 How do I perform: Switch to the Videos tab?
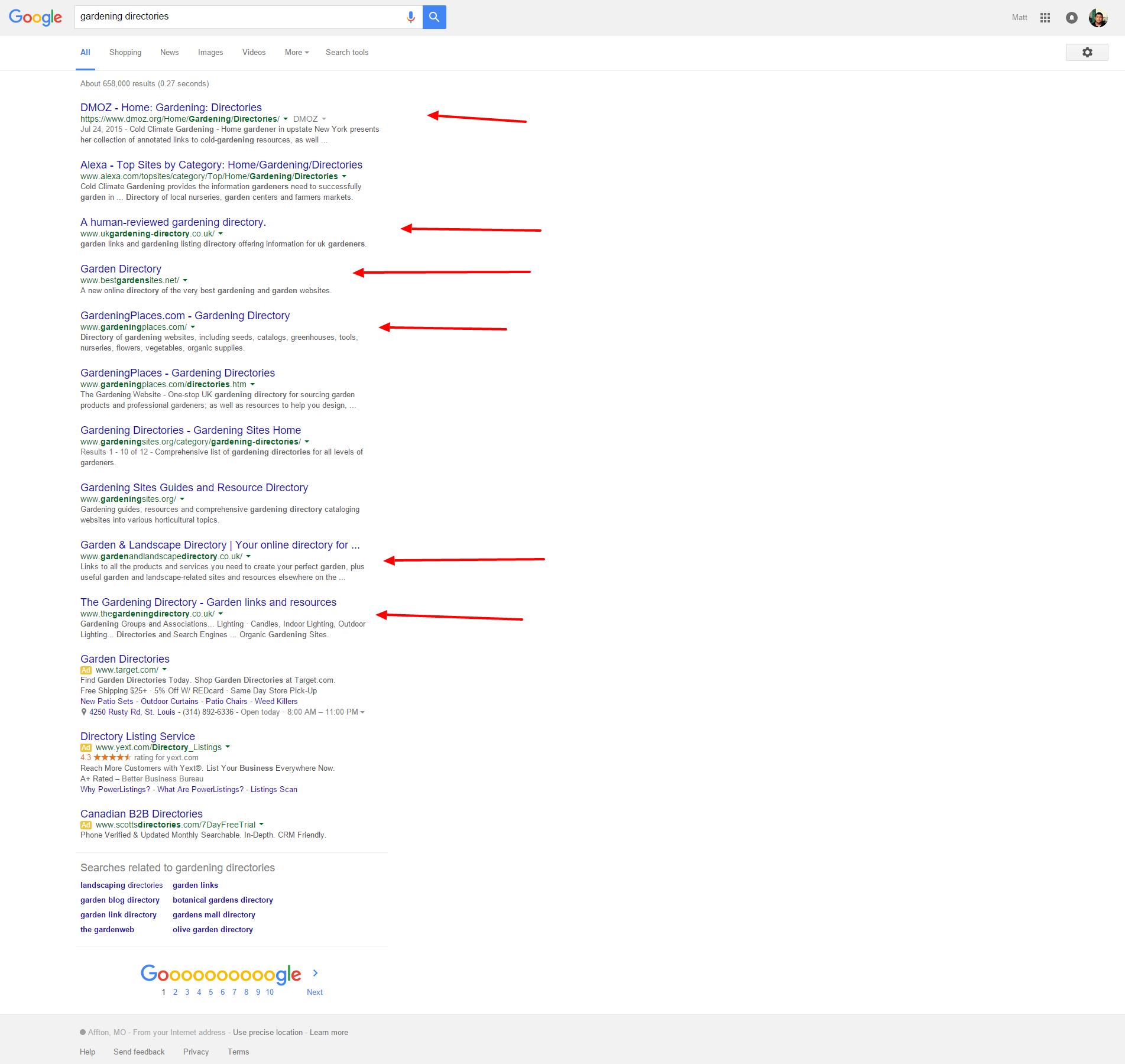tap(254, 53)
